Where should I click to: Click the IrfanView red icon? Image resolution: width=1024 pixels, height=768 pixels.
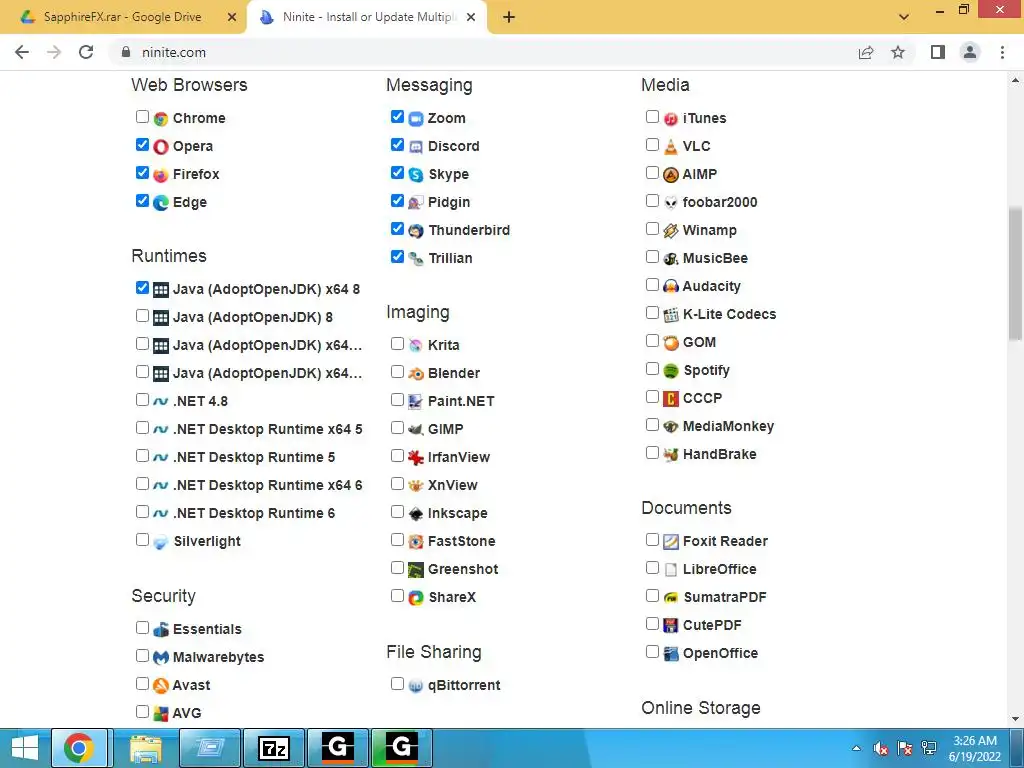pos(416,458)
